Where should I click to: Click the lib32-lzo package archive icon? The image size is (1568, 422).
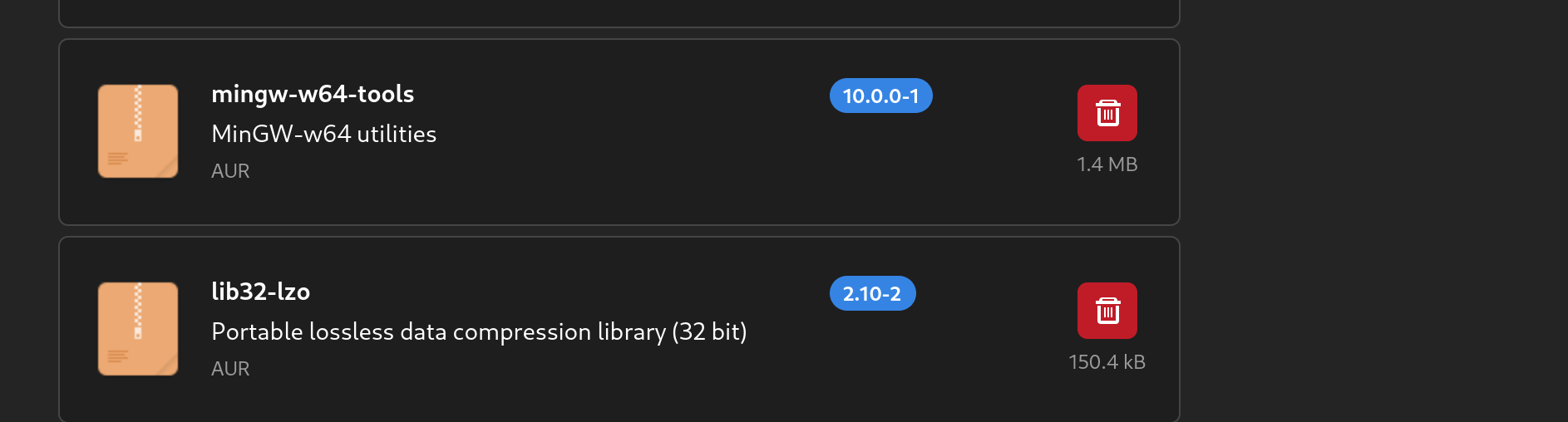click(x=138, y=329)
